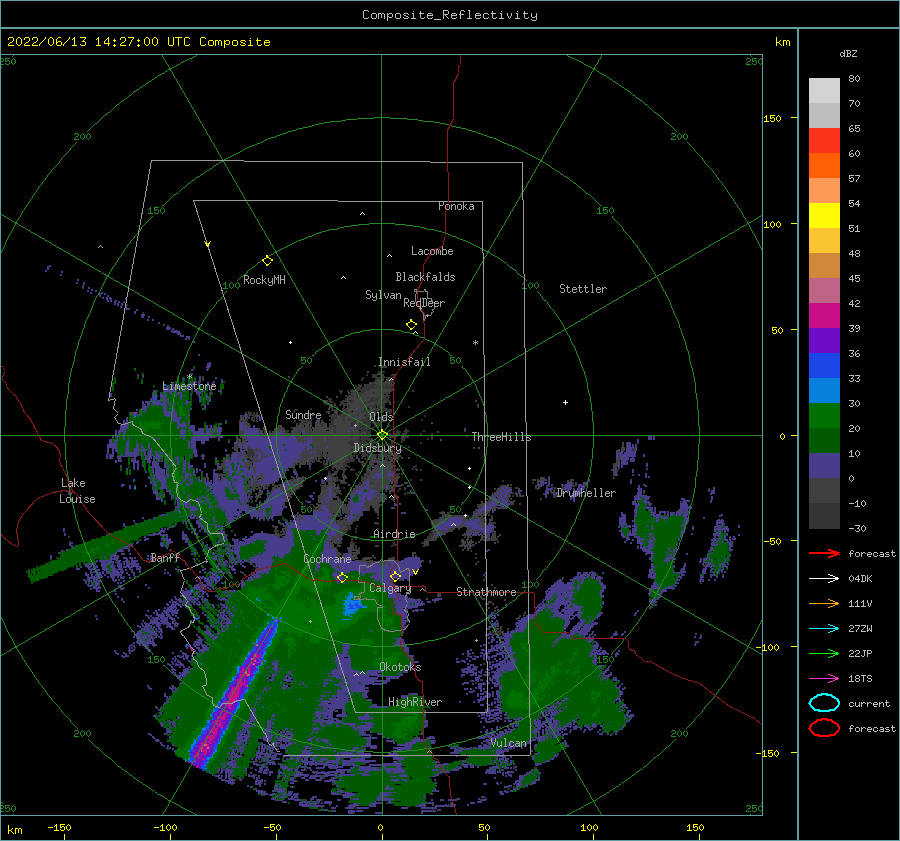Click the yellow diamond marker above Calgary label
Screen dimensions: 900x841
395,576
